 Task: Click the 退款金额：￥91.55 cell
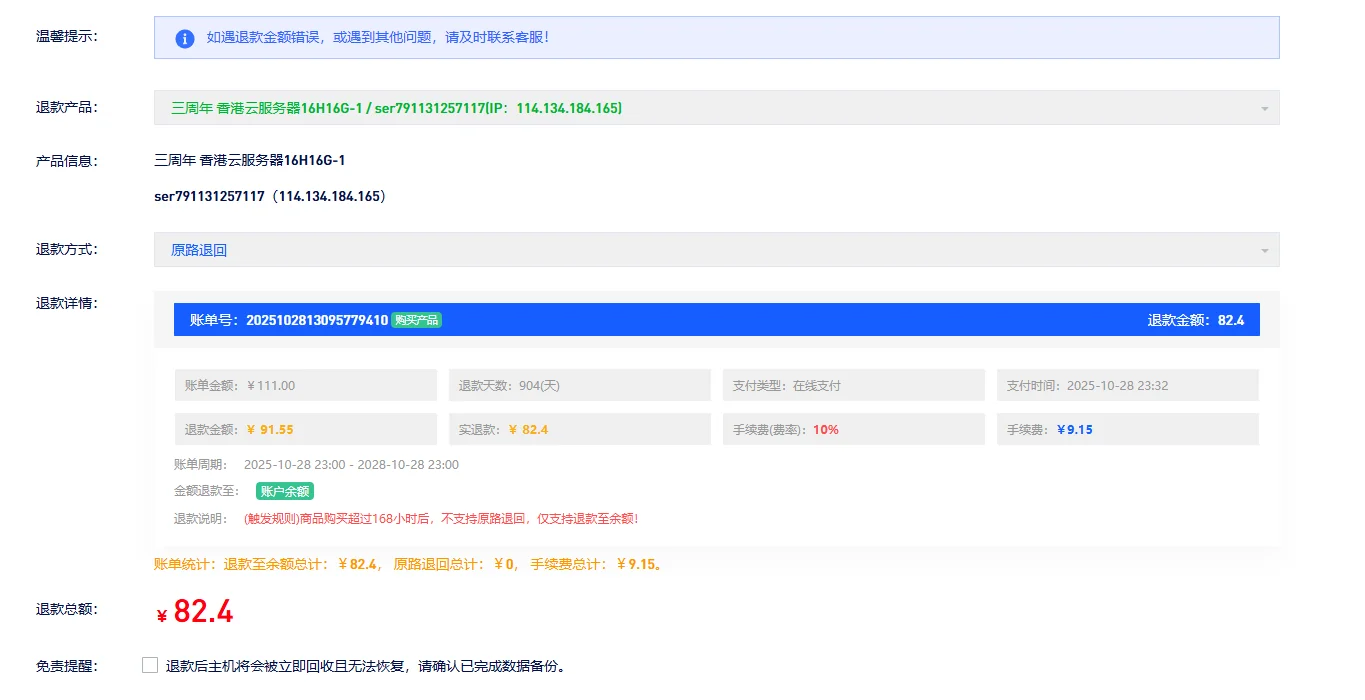coord(305,429)
